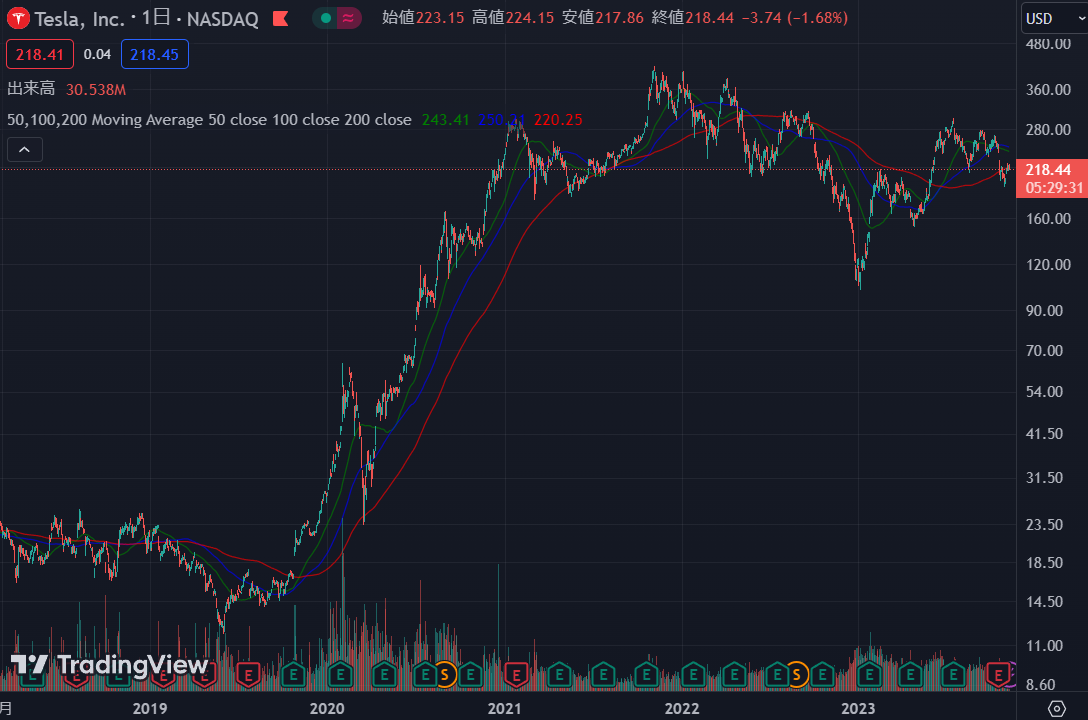
Task: Open the USD currency dropdown
Action: click(x=1054, y=19)
